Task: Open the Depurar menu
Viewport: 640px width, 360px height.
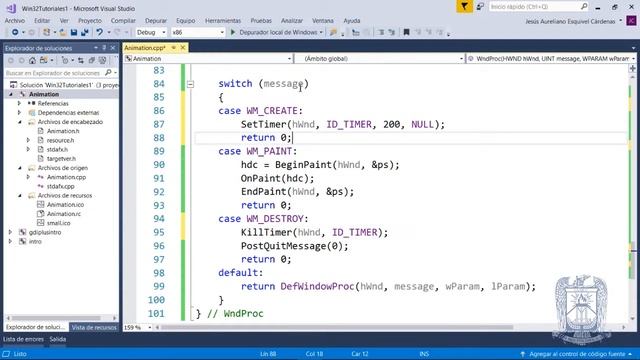Action: (156, 20)
